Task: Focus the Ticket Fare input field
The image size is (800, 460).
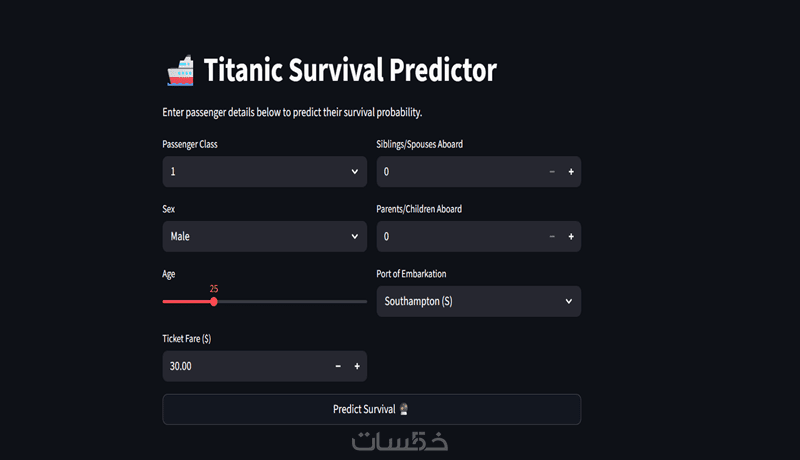Action: pos(245,366)
